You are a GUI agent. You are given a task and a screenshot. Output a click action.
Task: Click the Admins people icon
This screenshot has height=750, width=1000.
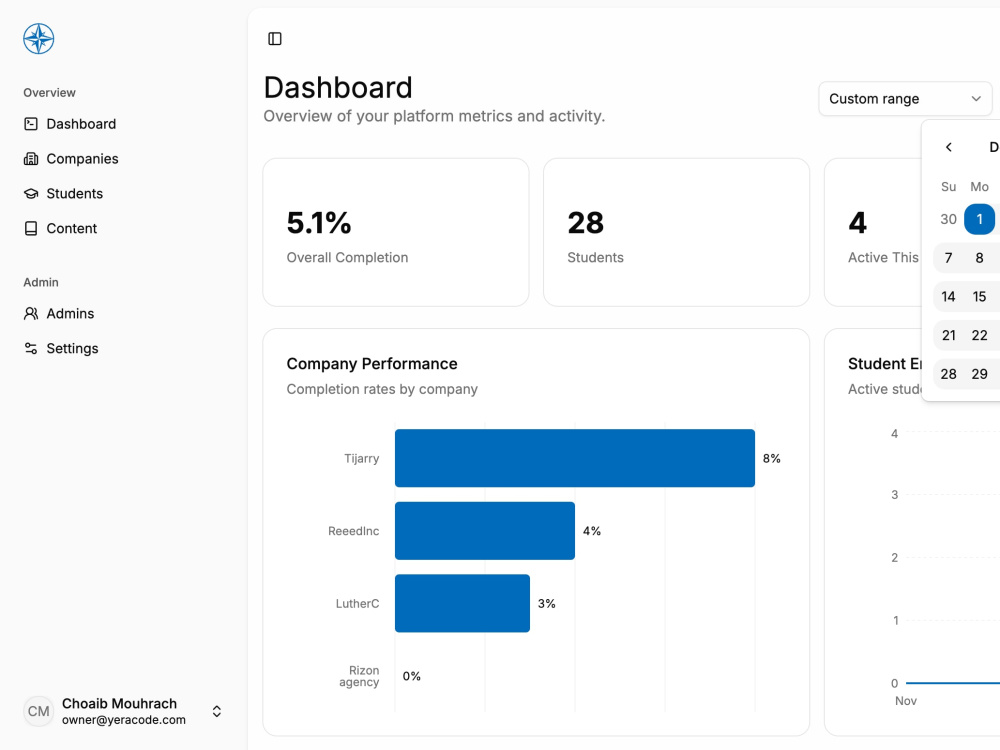coord(31,314)
